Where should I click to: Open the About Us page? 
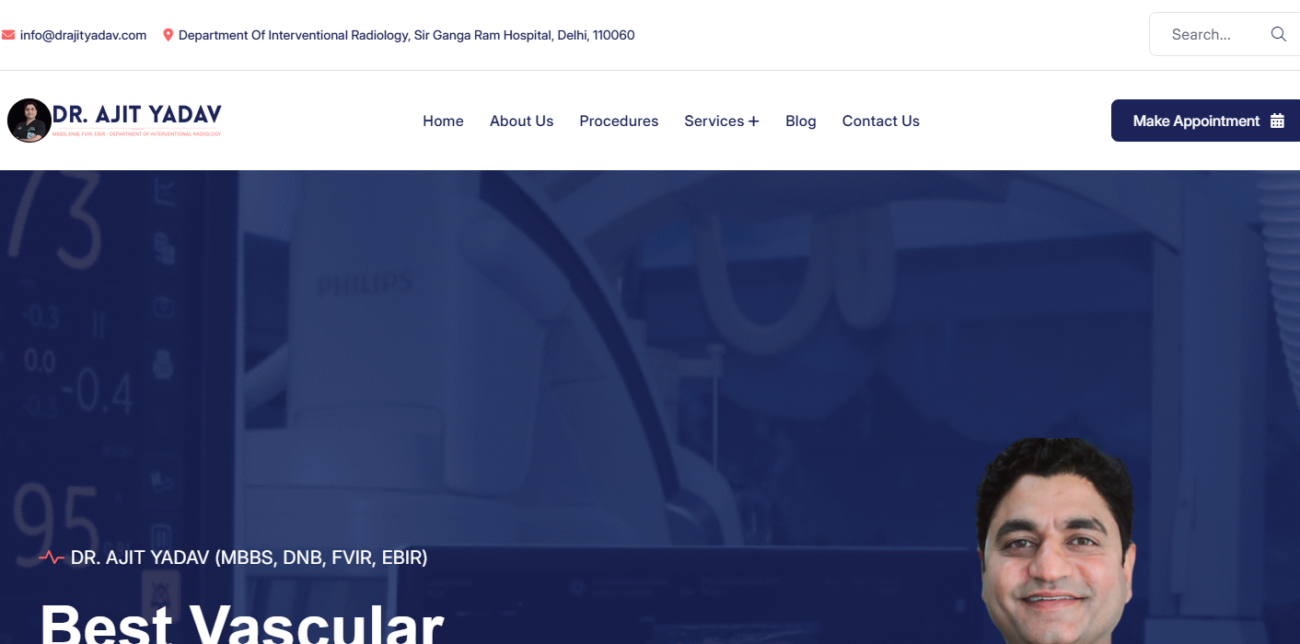pos(521,121)
